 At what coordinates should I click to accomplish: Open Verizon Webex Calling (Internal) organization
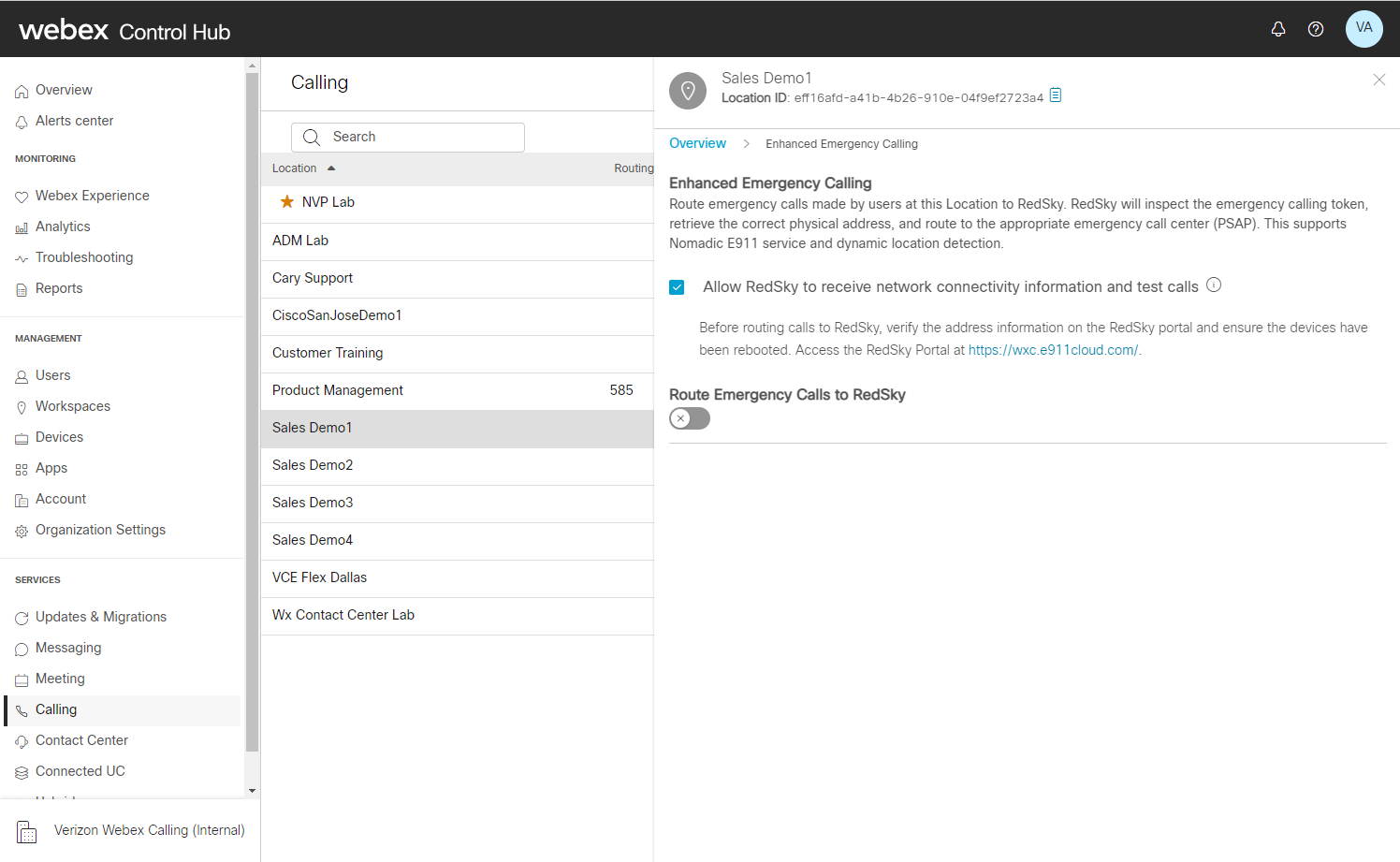coord(149,830)
